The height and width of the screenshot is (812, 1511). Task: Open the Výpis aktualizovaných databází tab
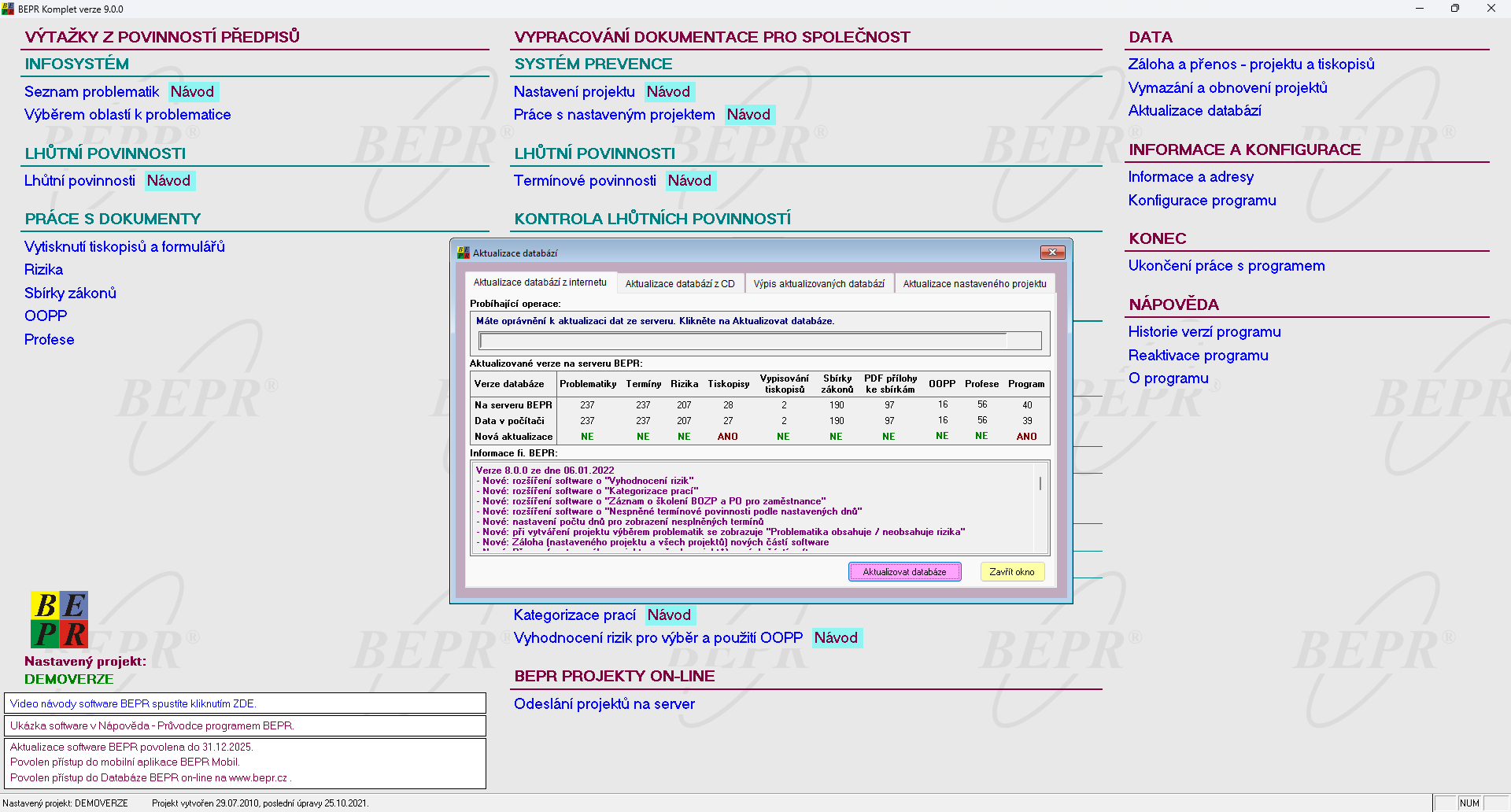(818, 284)
